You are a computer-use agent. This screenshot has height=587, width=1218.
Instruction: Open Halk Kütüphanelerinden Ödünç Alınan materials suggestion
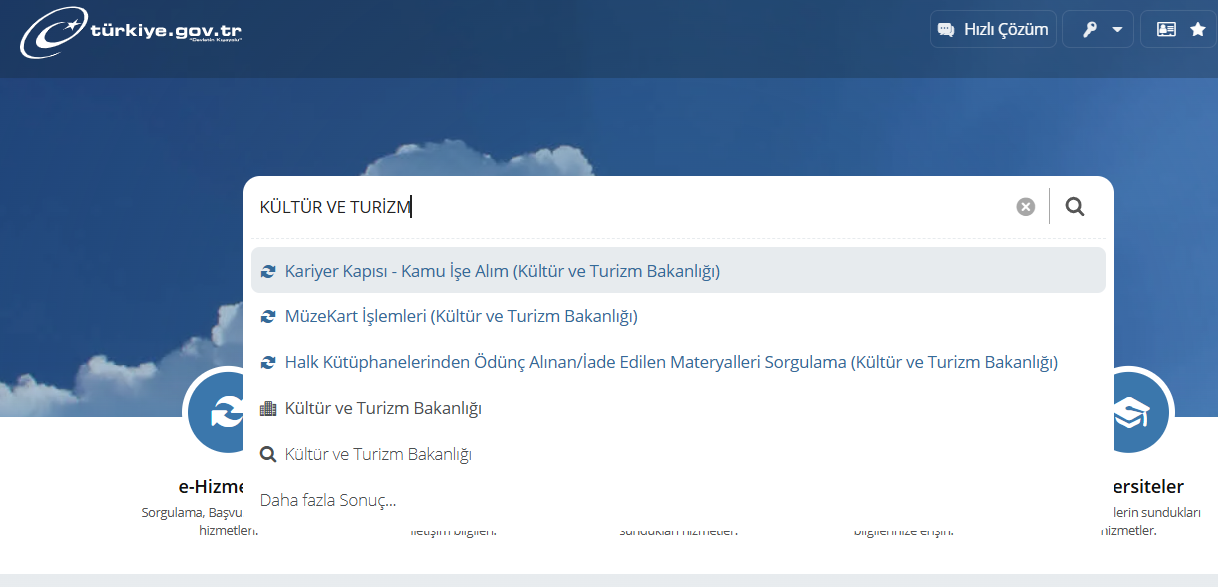coord(670,362)
